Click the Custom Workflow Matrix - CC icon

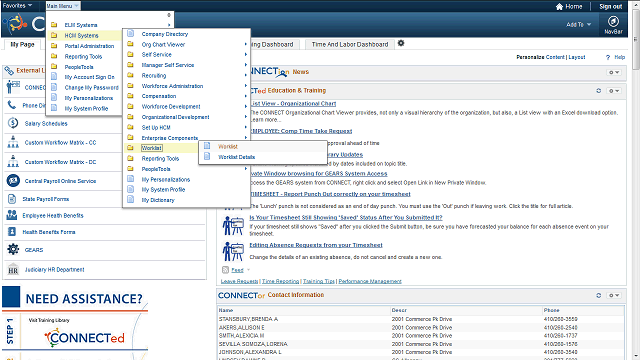click(13, 142)
